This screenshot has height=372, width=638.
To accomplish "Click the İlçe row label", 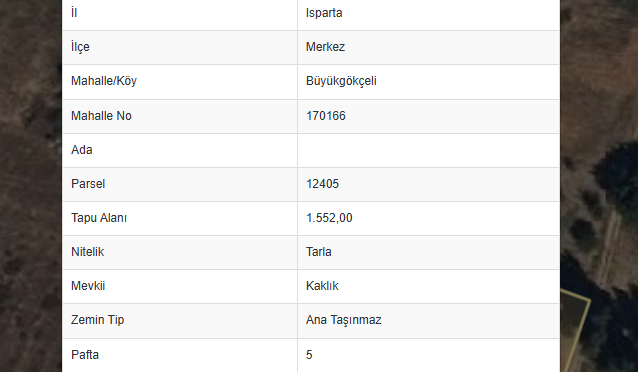I will [x=80, y=47].
